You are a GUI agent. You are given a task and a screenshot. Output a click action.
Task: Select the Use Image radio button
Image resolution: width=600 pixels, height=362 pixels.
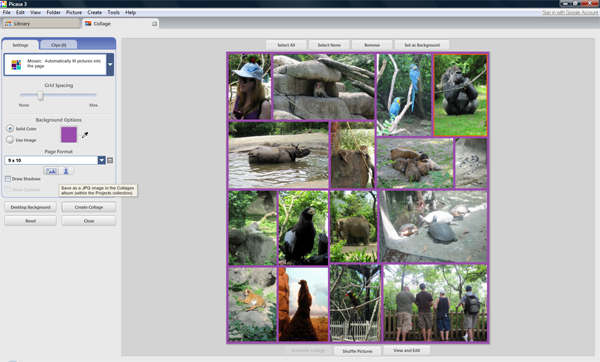(10, 140)
